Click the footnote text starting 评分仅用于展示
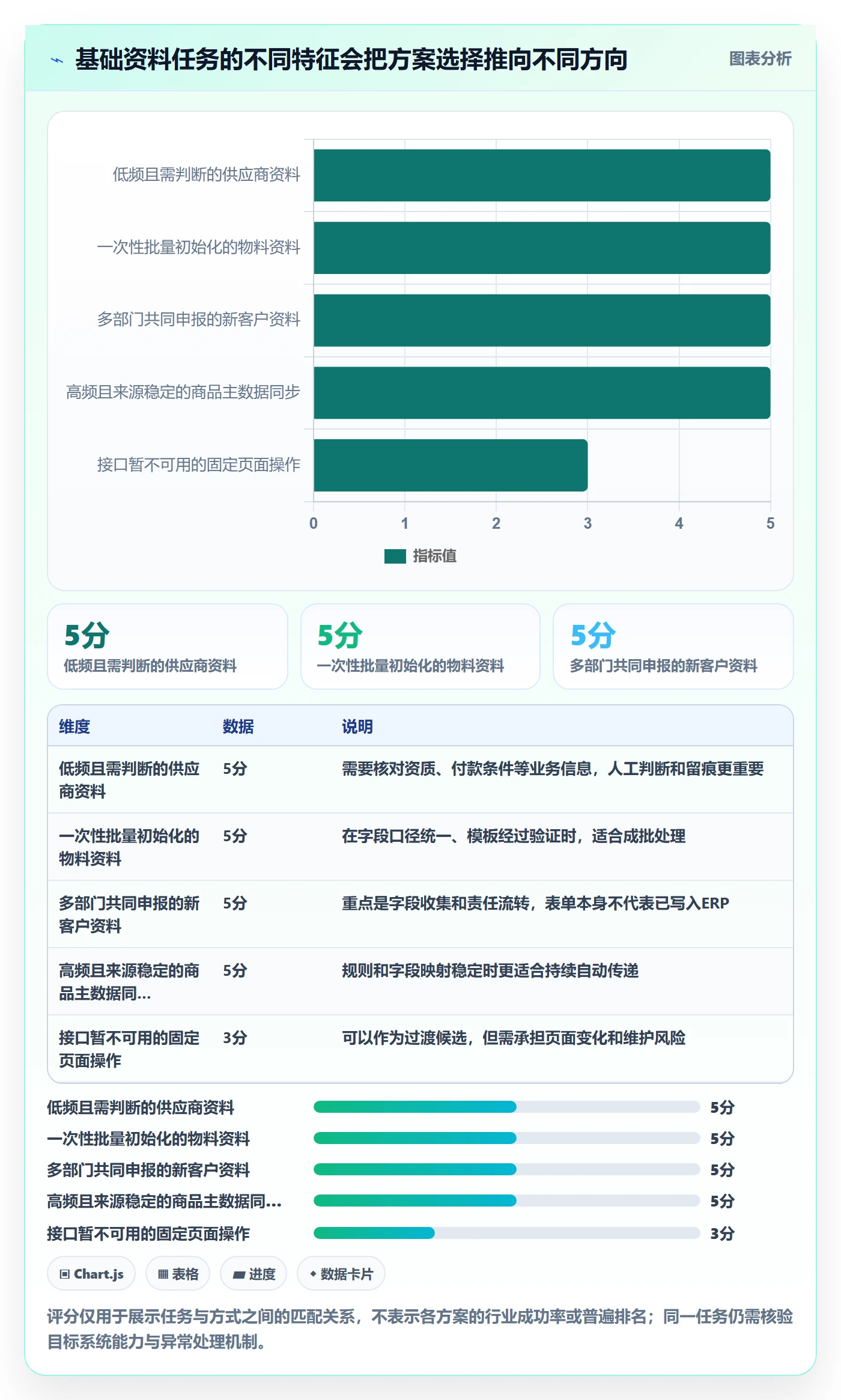 pos(420,1328)
